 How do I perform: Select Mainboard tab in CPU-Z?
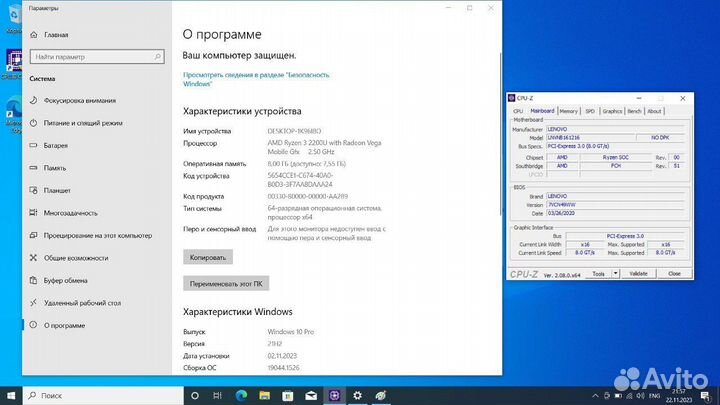tap(542, 111)
